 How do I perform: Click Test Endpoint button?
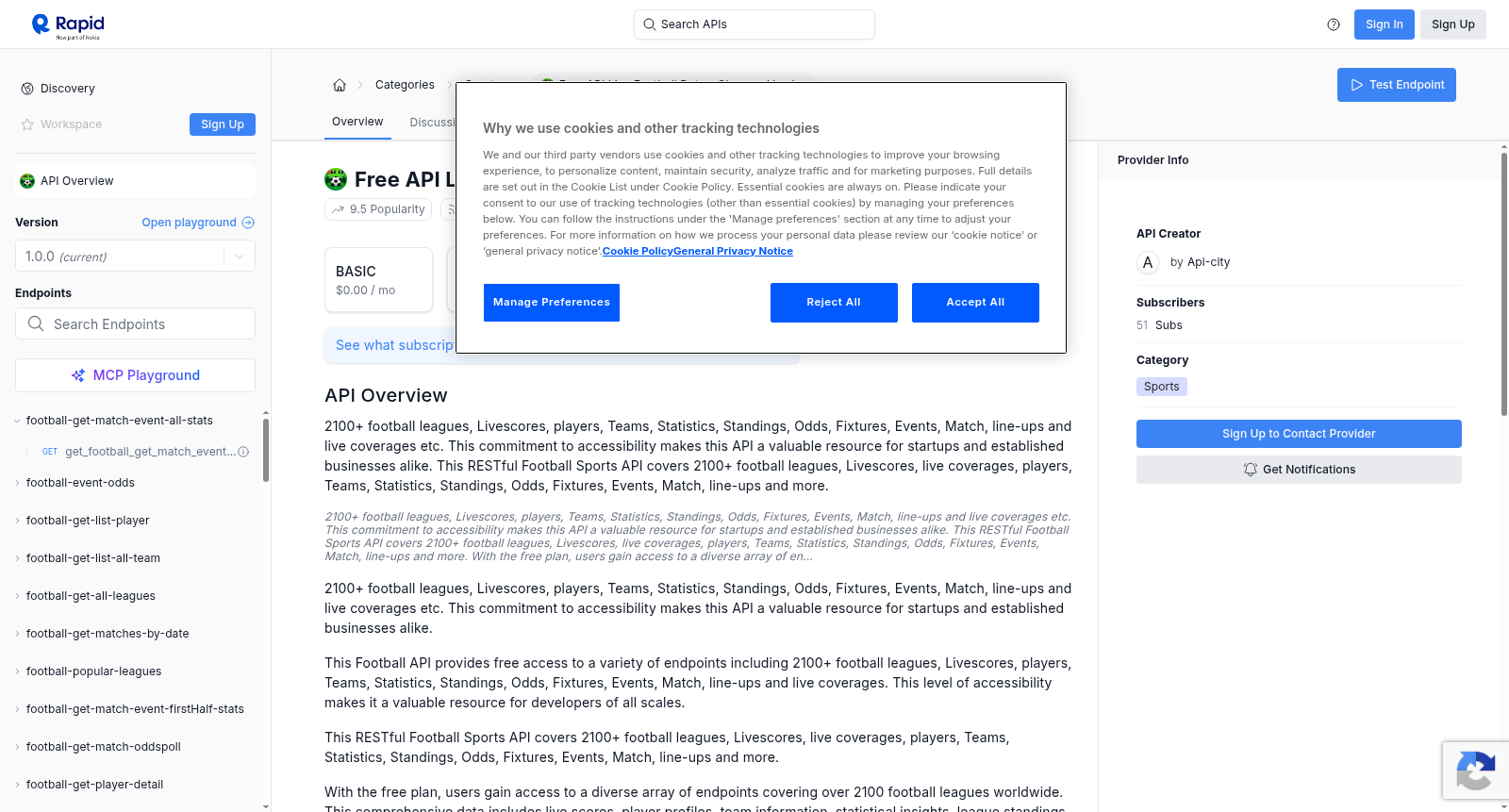tap(1397, 85)
